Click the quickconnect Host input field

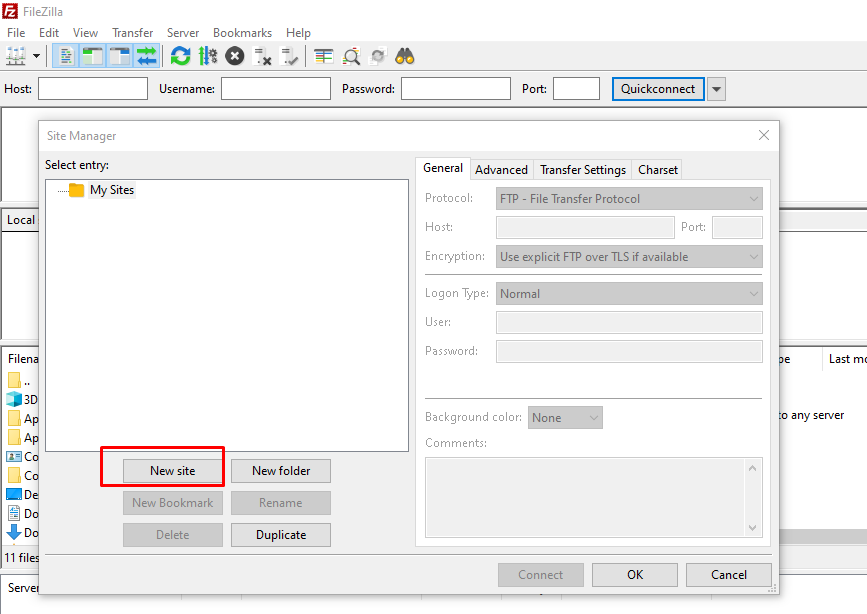(x=93, y=89)
